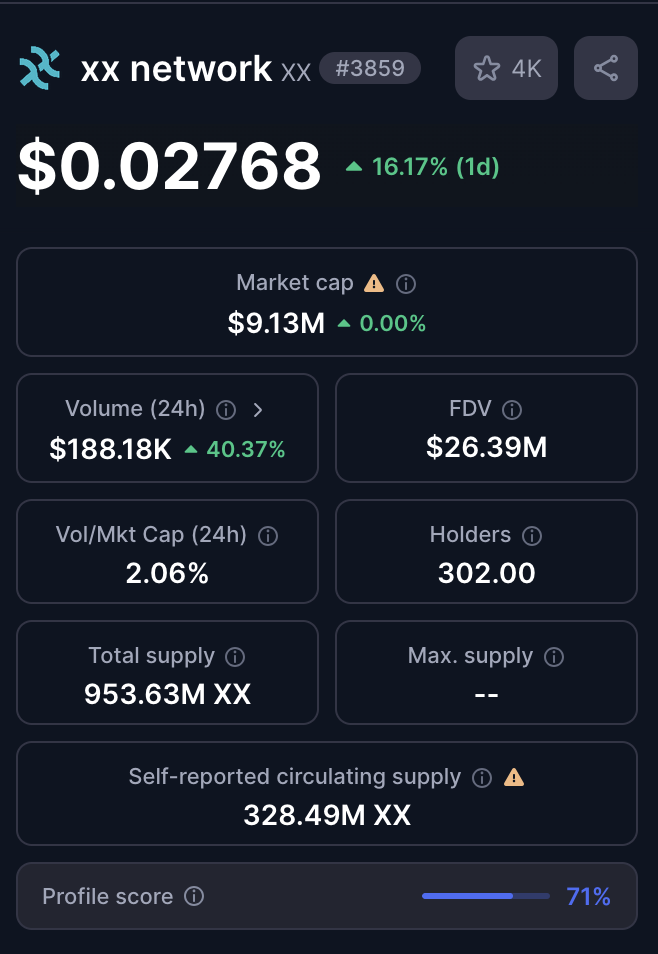Open Vol/Mkt Cap (24h) info icon
658x954 pixels.
[268, 536]
